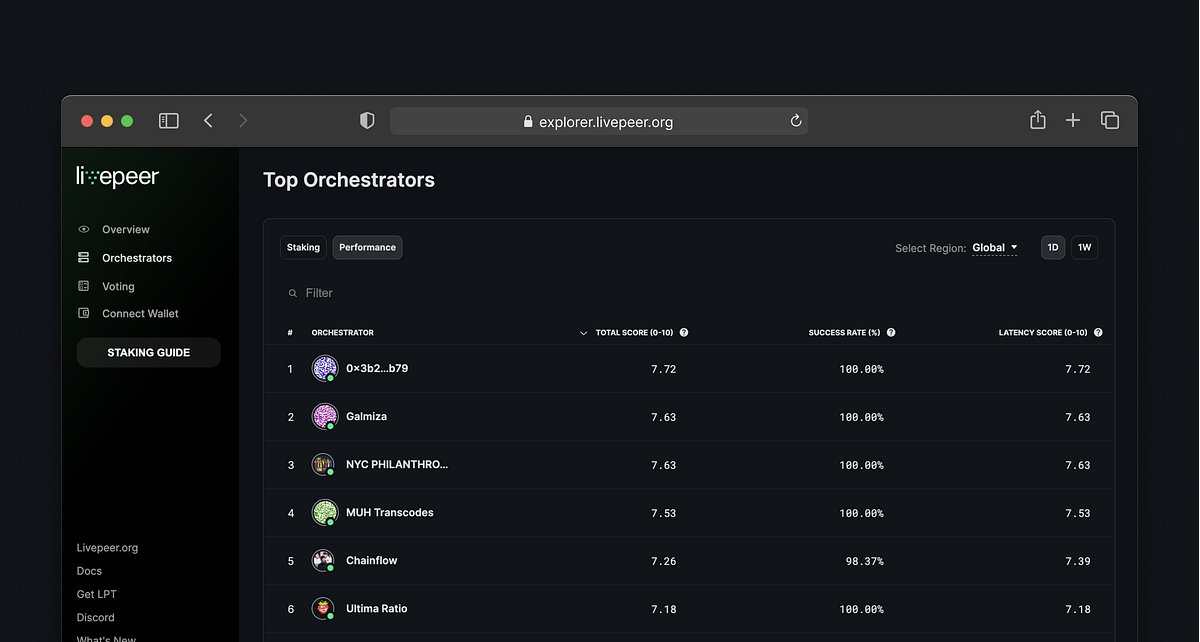Click inside the Filter input field
Screen dimensions: 1200x642
click(x=330, y=293)
